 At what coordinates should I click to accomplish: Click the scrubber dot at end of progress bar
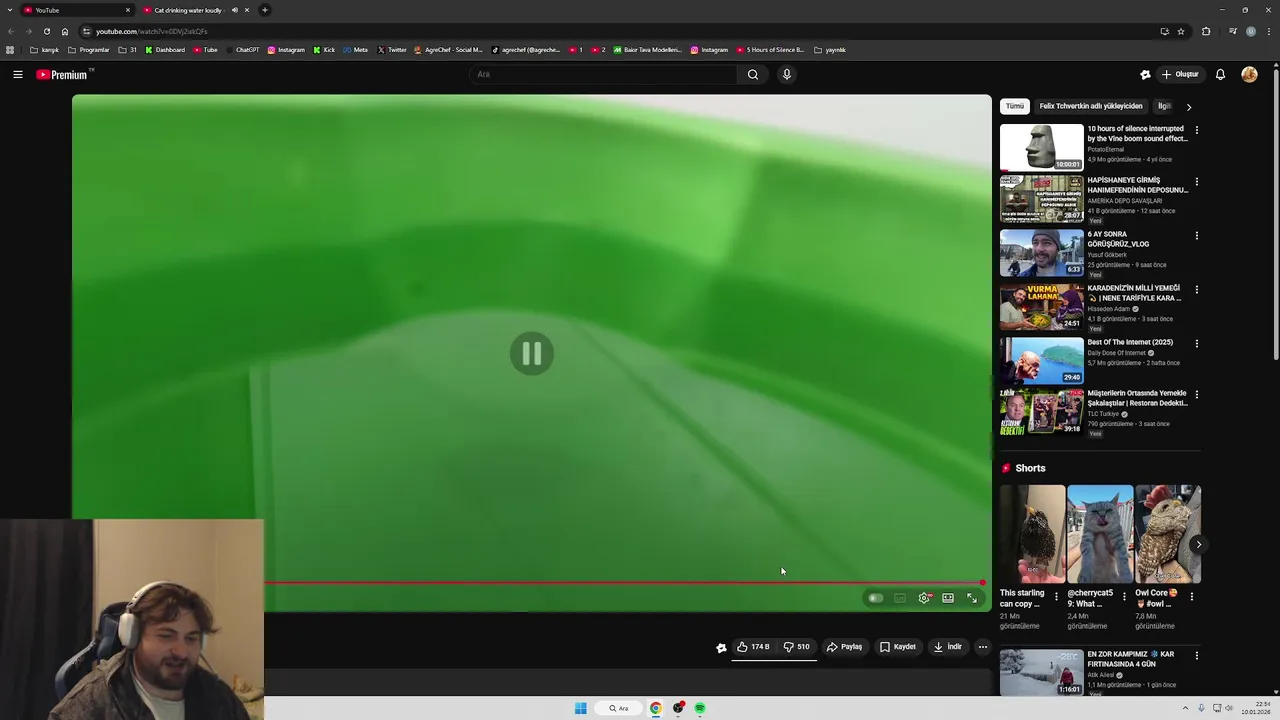coord(983,582)
